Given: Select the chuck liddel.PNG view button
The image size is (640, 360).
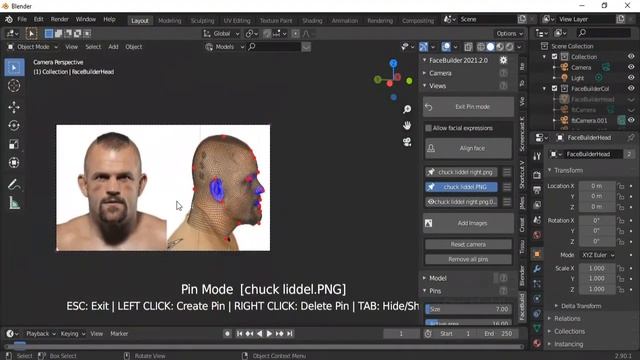Looking at the screenshot, I should pyautogui.click(x=461, y=187).
